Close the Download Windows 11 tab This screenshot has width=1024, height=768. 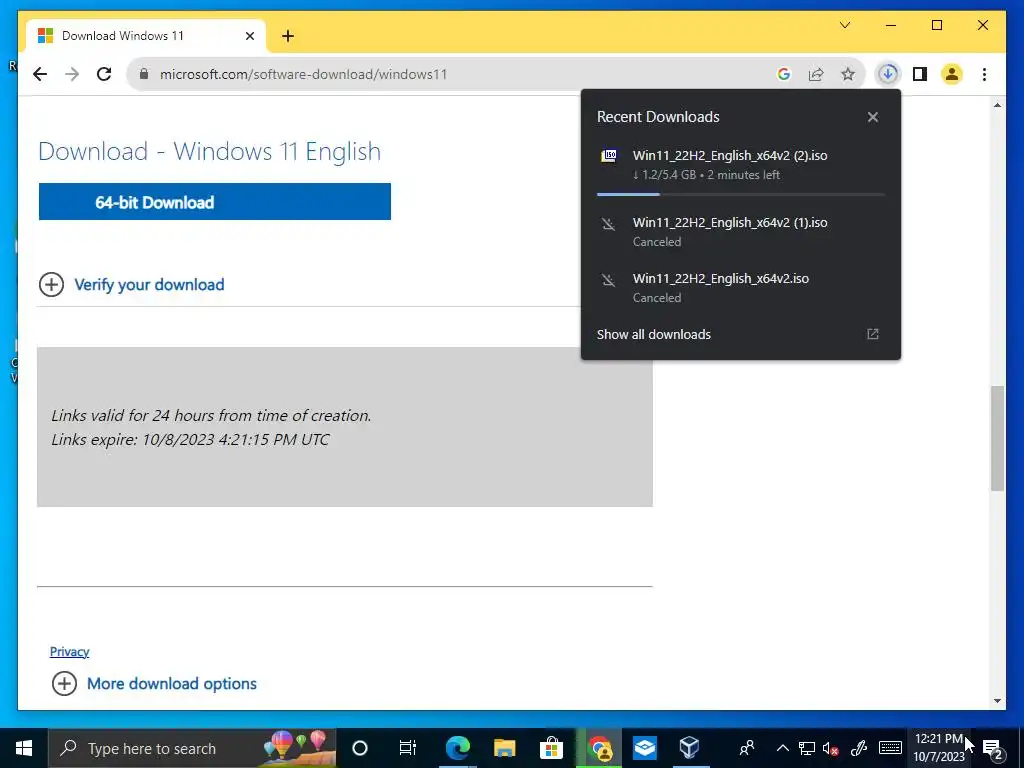pyautogui.click(x=249, y=36)
